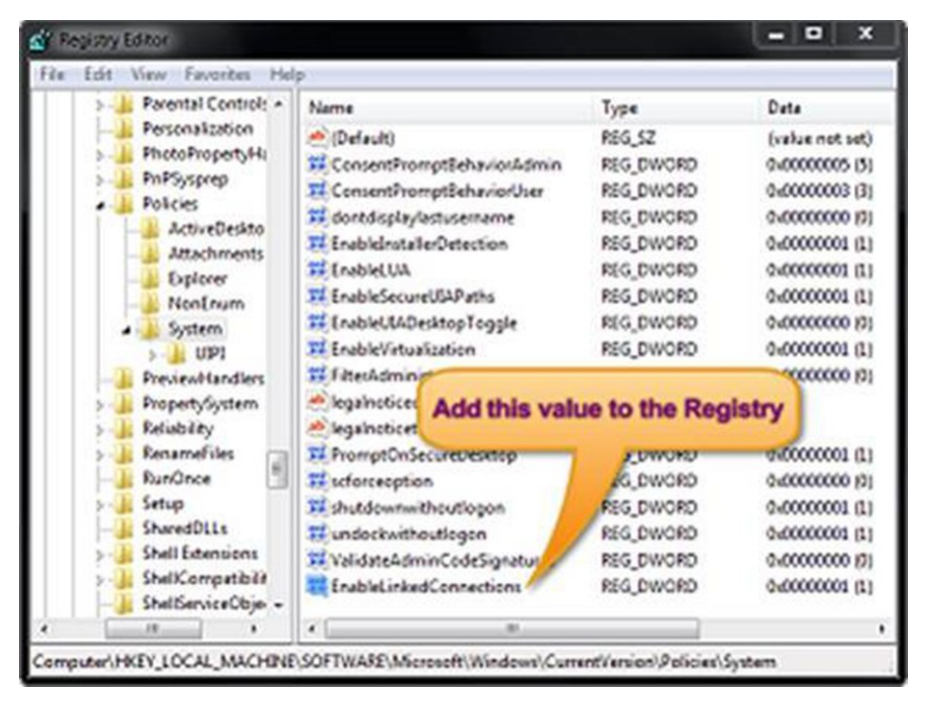Select the SharedDLLs key

[x=185, y=528]
